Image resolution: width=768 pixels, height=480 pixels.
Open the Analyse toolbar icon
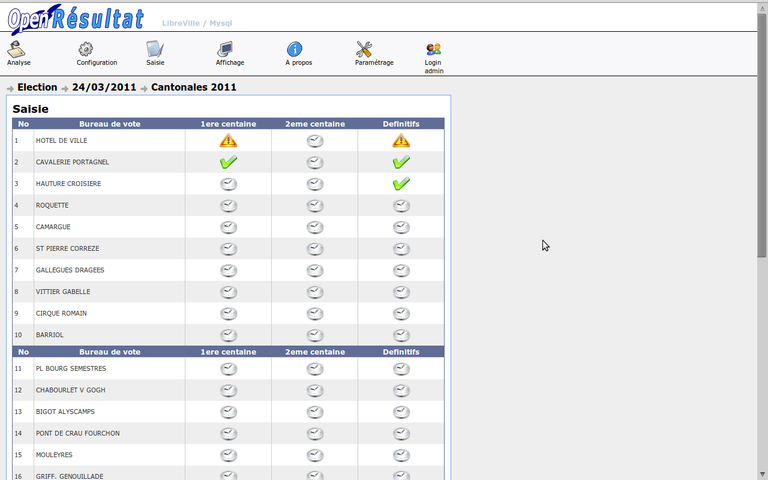[18, 49]
